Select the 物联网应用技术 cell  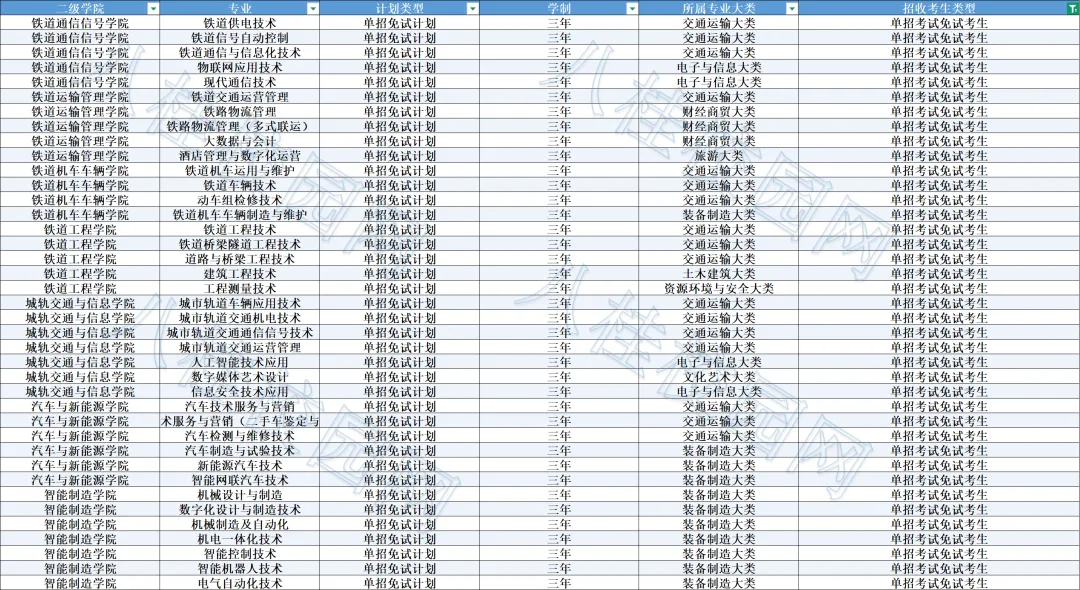pos(240,67)
